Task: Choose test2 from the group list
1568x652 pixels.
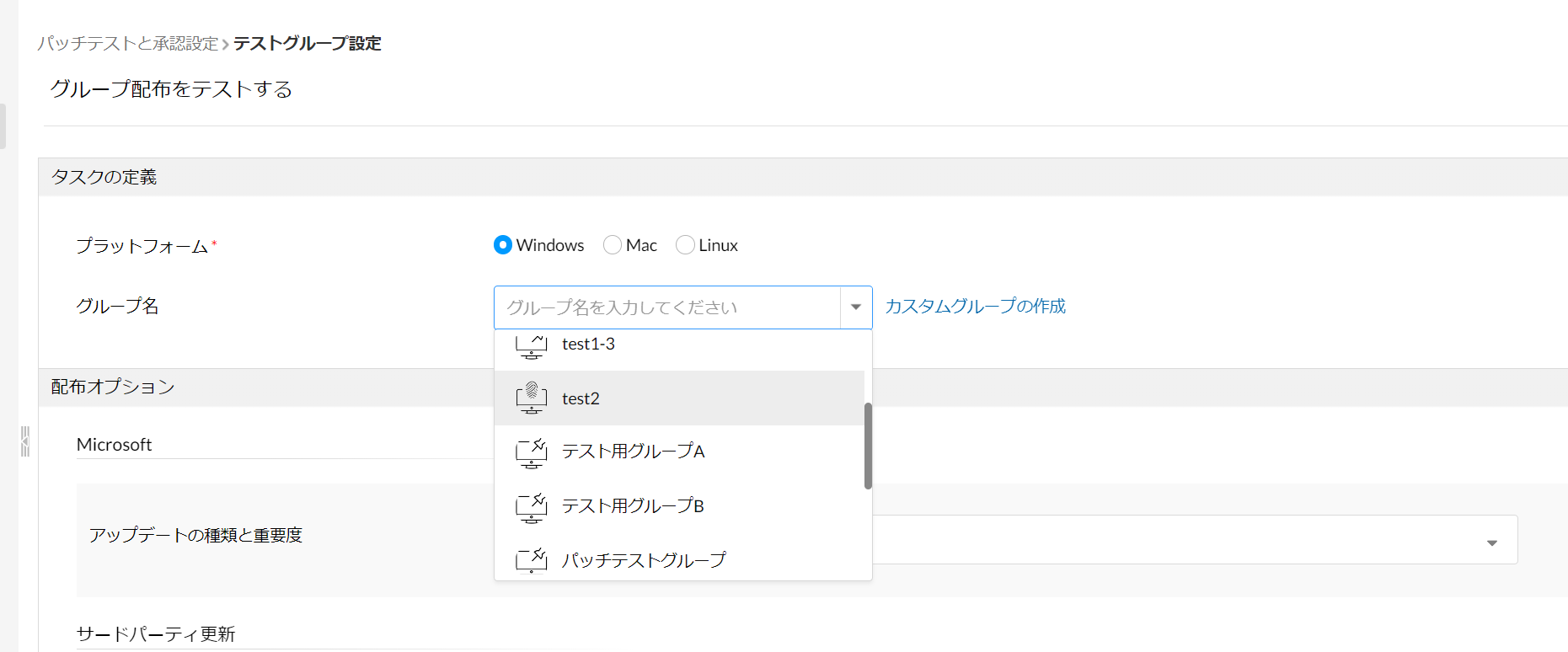Action: (581, 398)
